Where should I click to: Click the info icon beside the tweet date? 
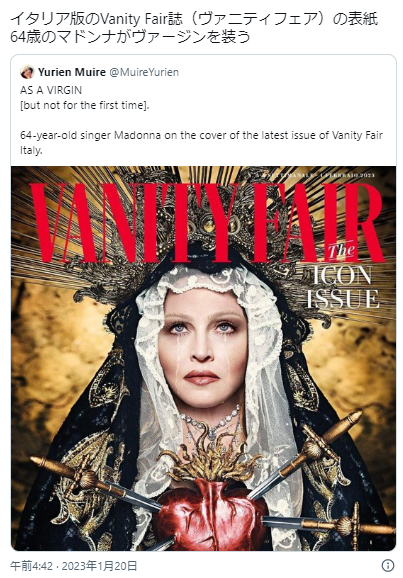pyautogui.click(x=388, y=565)
